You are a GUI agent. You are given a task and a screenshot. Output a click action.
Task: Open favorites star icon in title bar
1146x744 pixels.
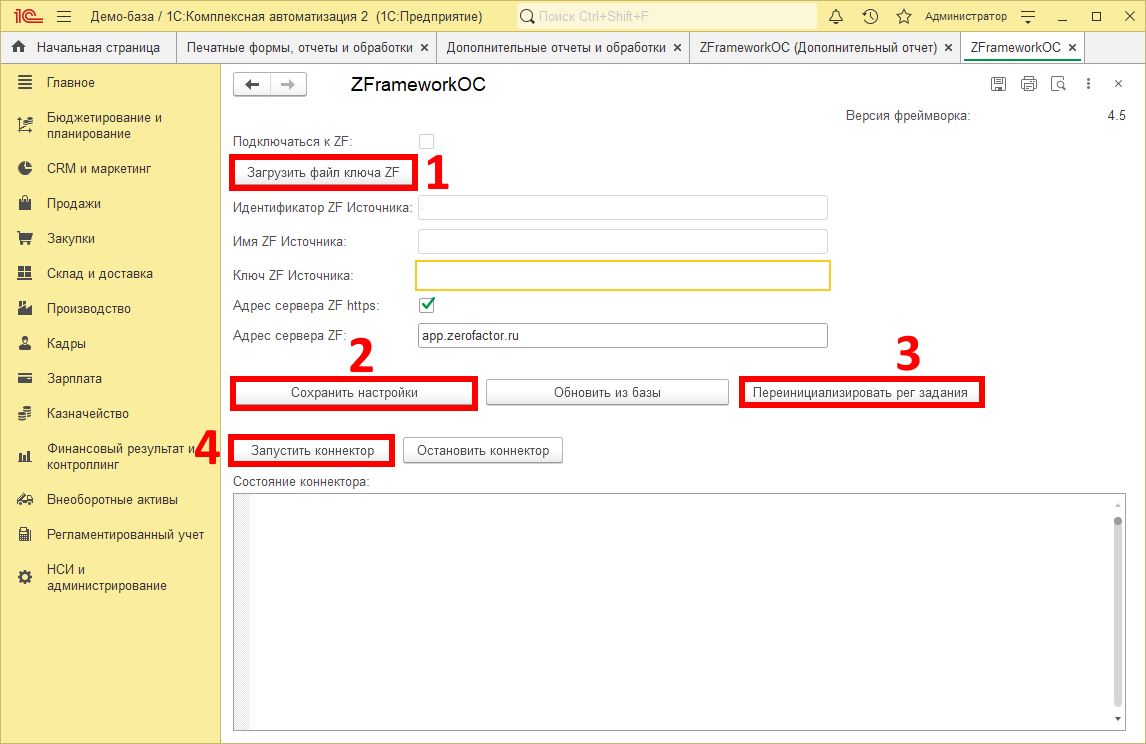tap(903, 17)
